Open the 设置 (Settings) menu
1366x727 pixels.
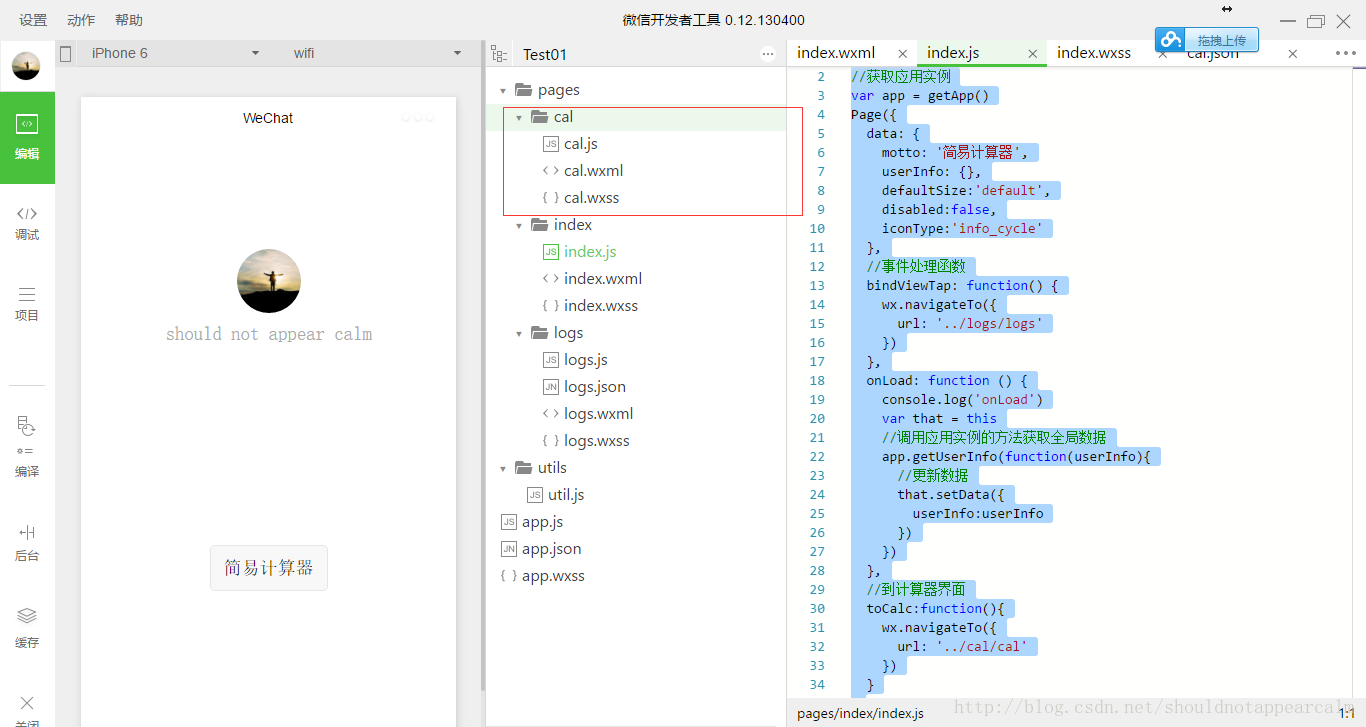33,20
